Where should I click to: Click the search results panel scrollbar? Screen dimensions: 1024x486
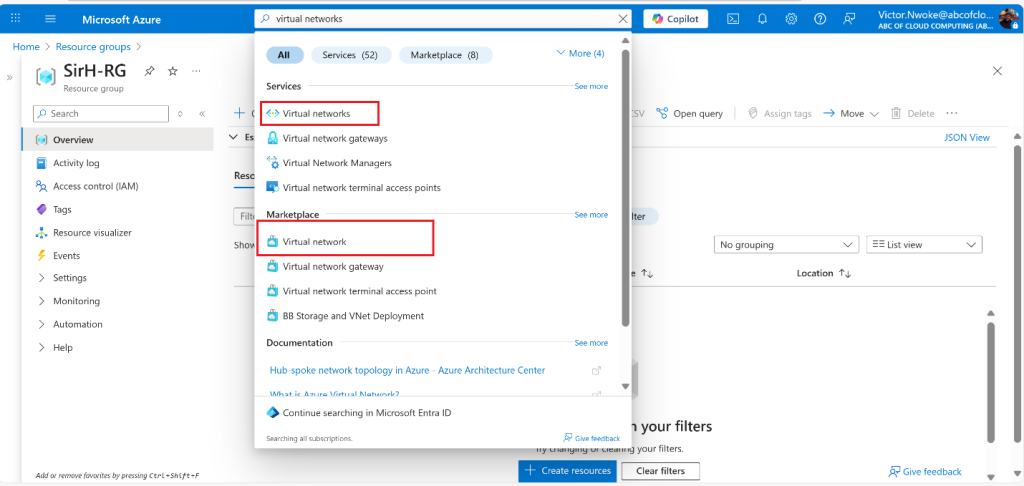click(625, 200)
